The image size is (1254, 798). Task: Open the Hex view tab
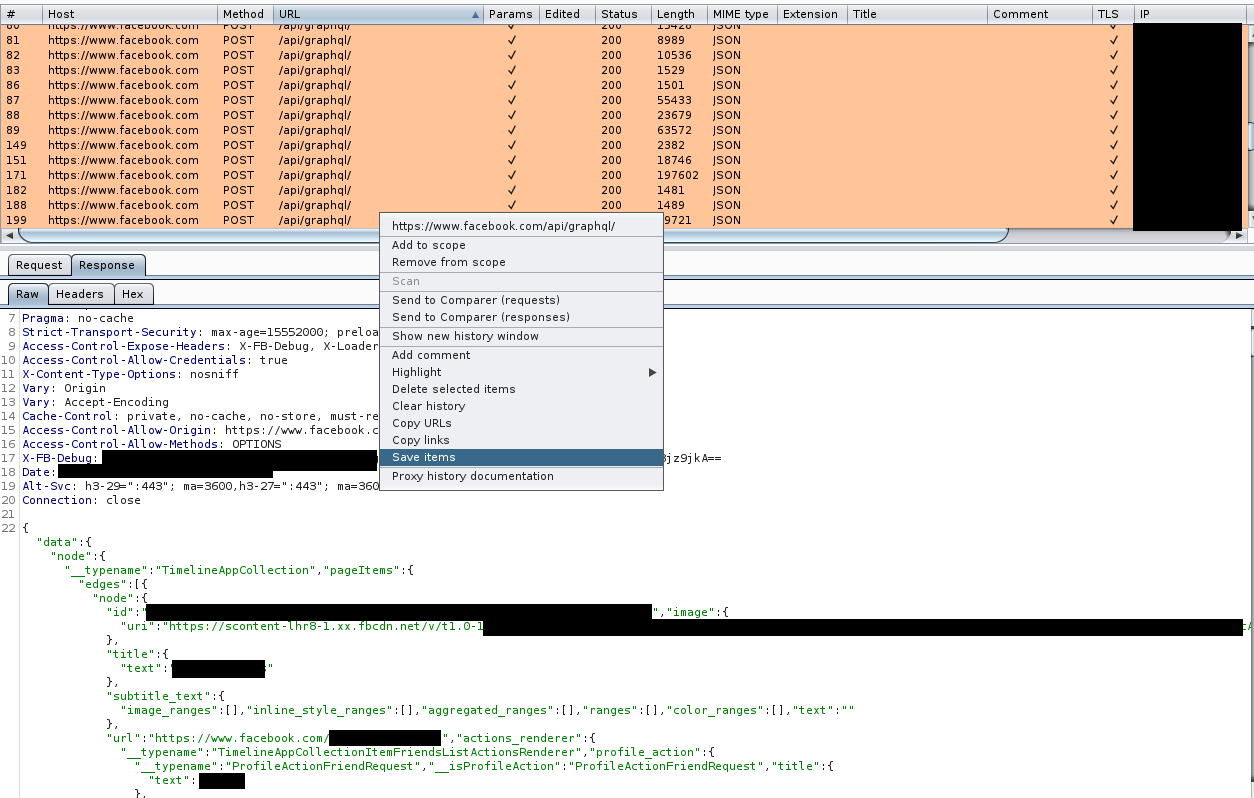[x=133, y=294]
